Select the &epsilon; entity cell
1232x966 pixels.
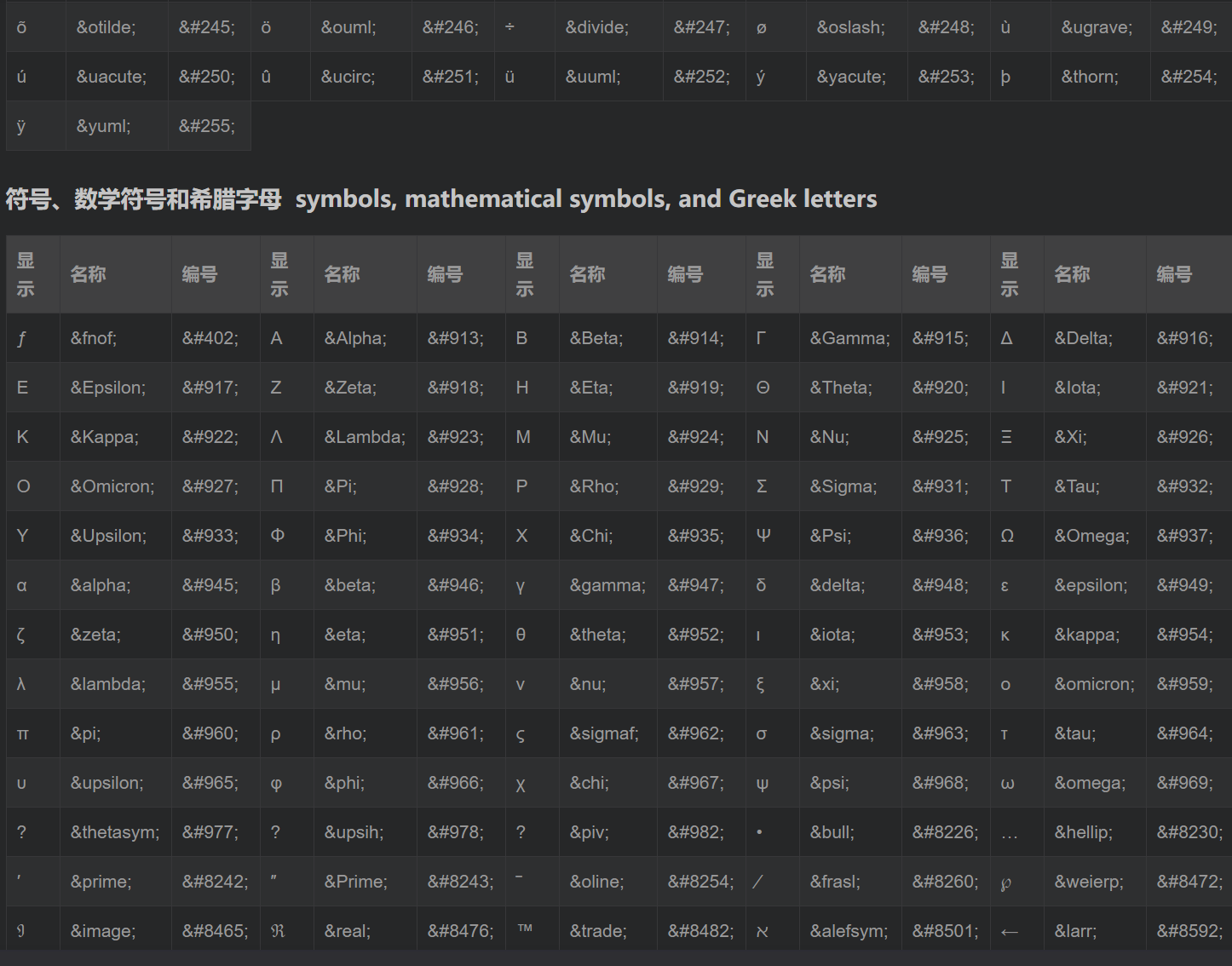coord(1095,585)
